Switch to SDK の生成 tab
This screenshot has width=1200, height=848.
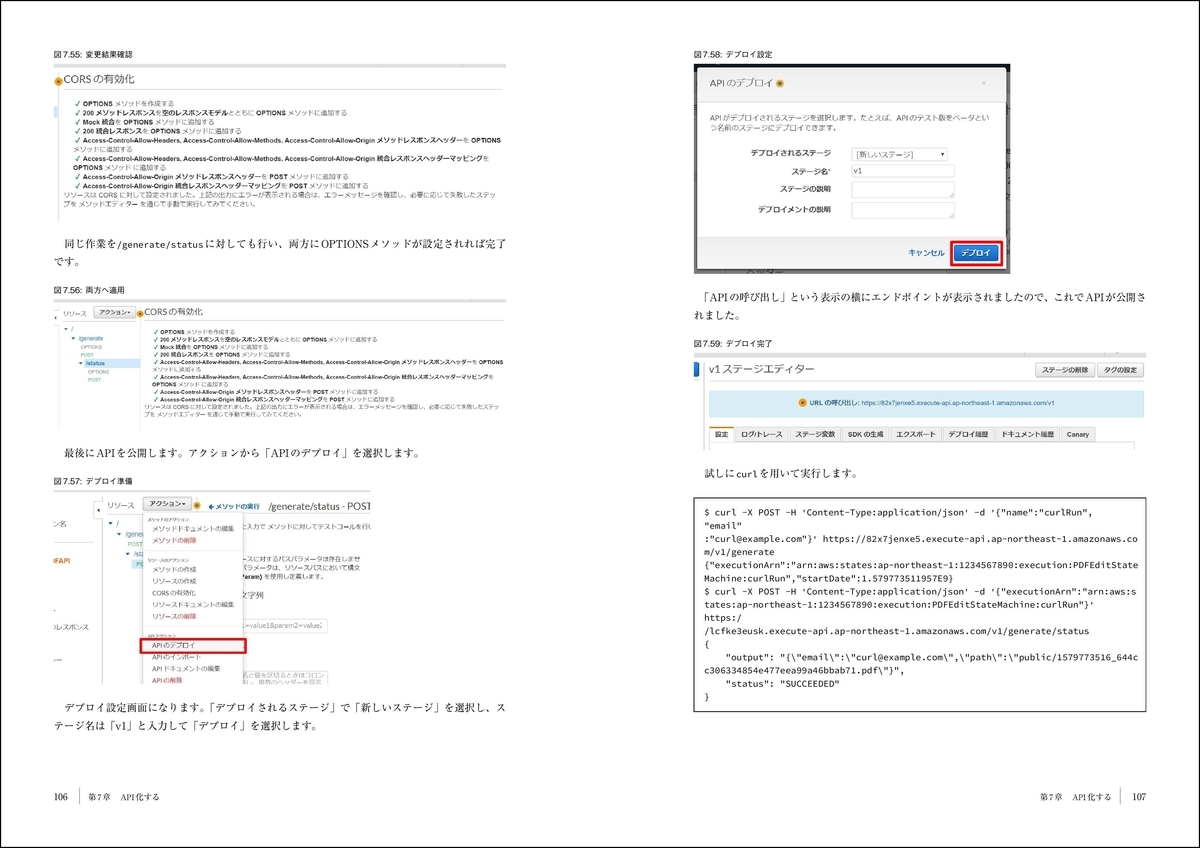(865, 434)
